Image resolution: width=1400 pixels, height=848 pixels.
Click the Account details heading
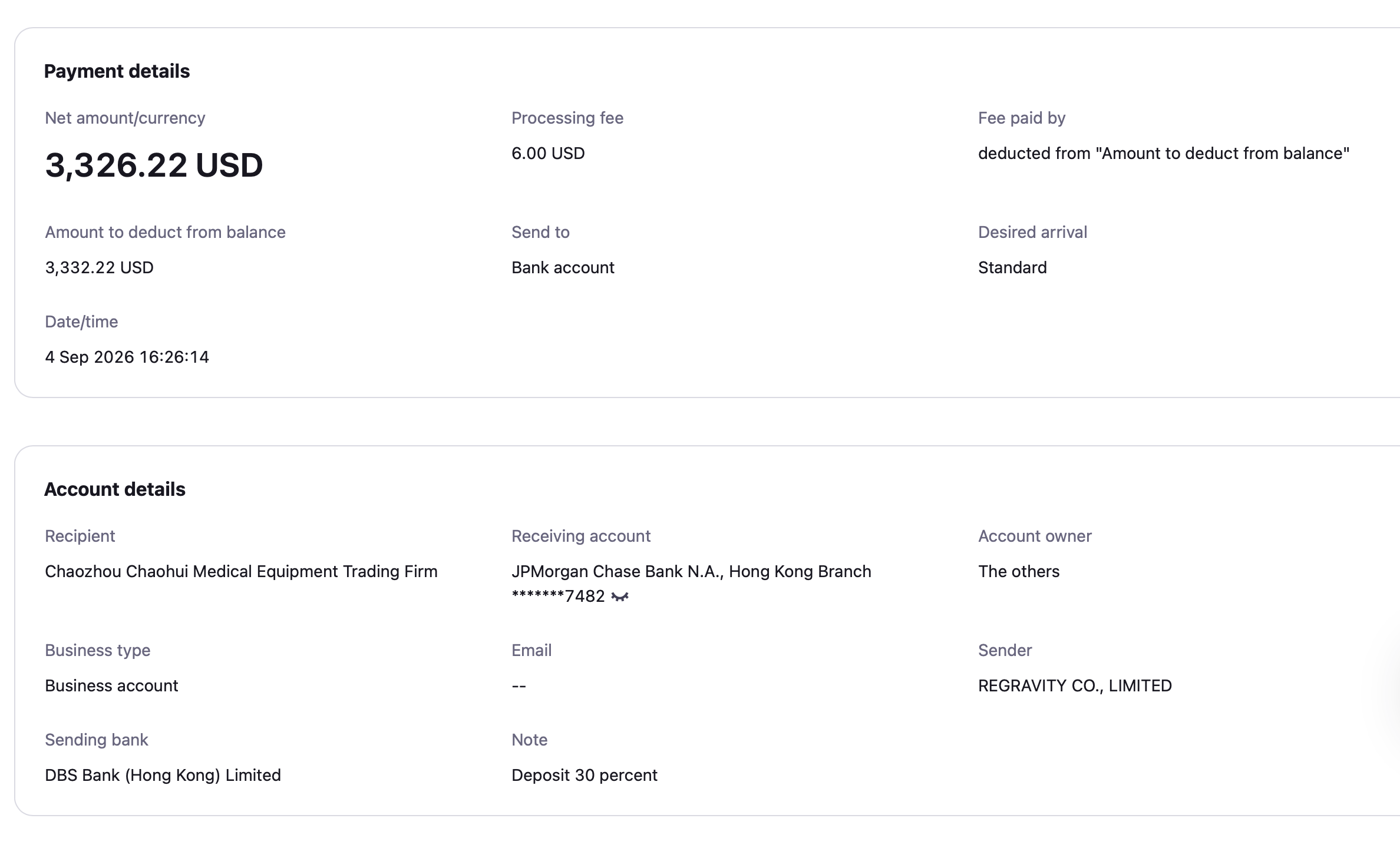pos(115,489)
